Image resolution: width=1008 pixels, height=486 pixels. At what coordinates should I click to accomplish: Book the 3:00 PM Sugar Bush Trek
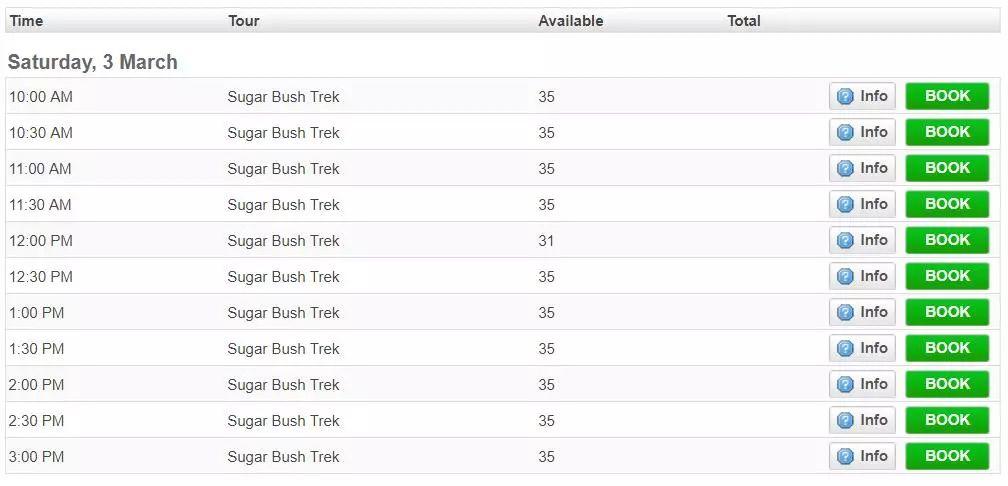pos(947,457)
